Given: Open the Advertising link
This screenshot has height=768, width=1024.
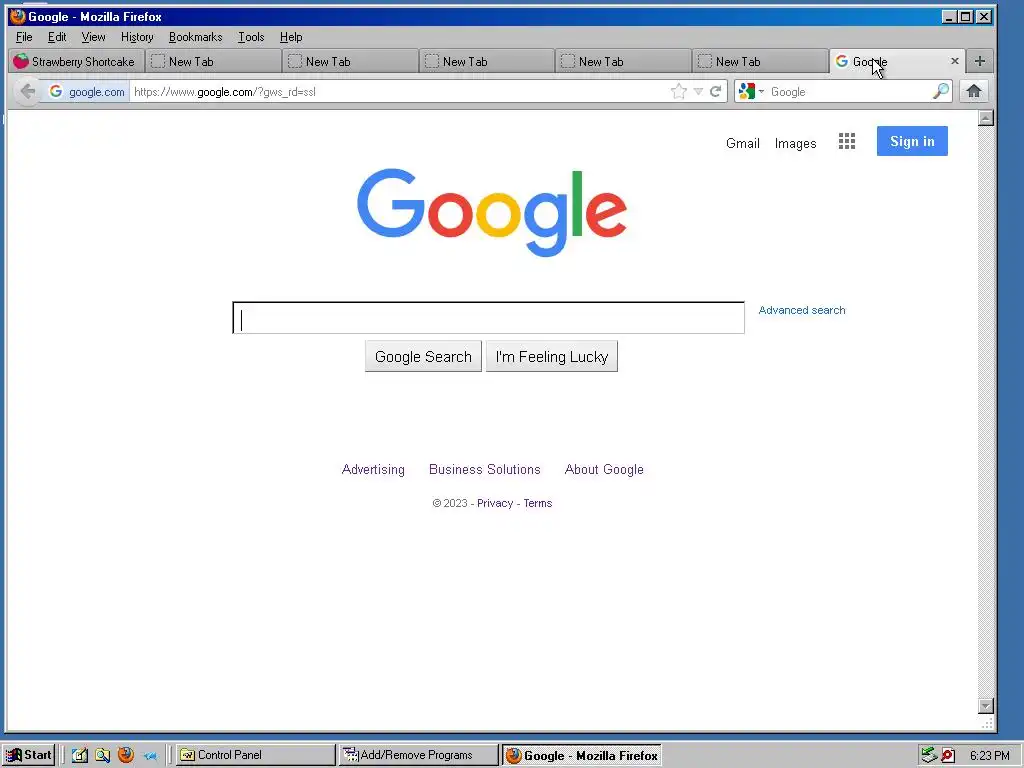Looking at the screenshot, I should click(x=373, y=470).
